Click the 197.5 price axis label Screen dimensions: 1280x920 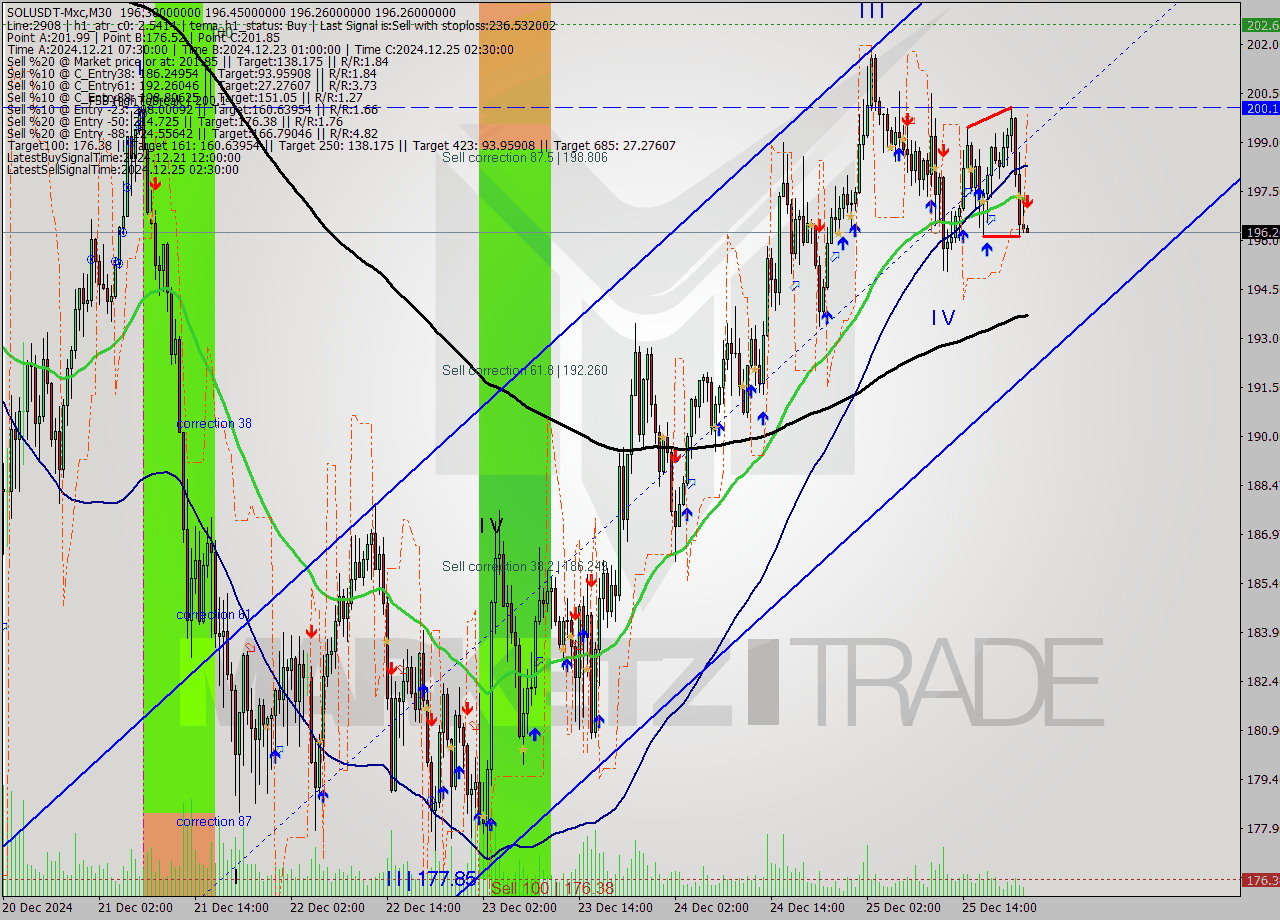(x=1261, y=191)
